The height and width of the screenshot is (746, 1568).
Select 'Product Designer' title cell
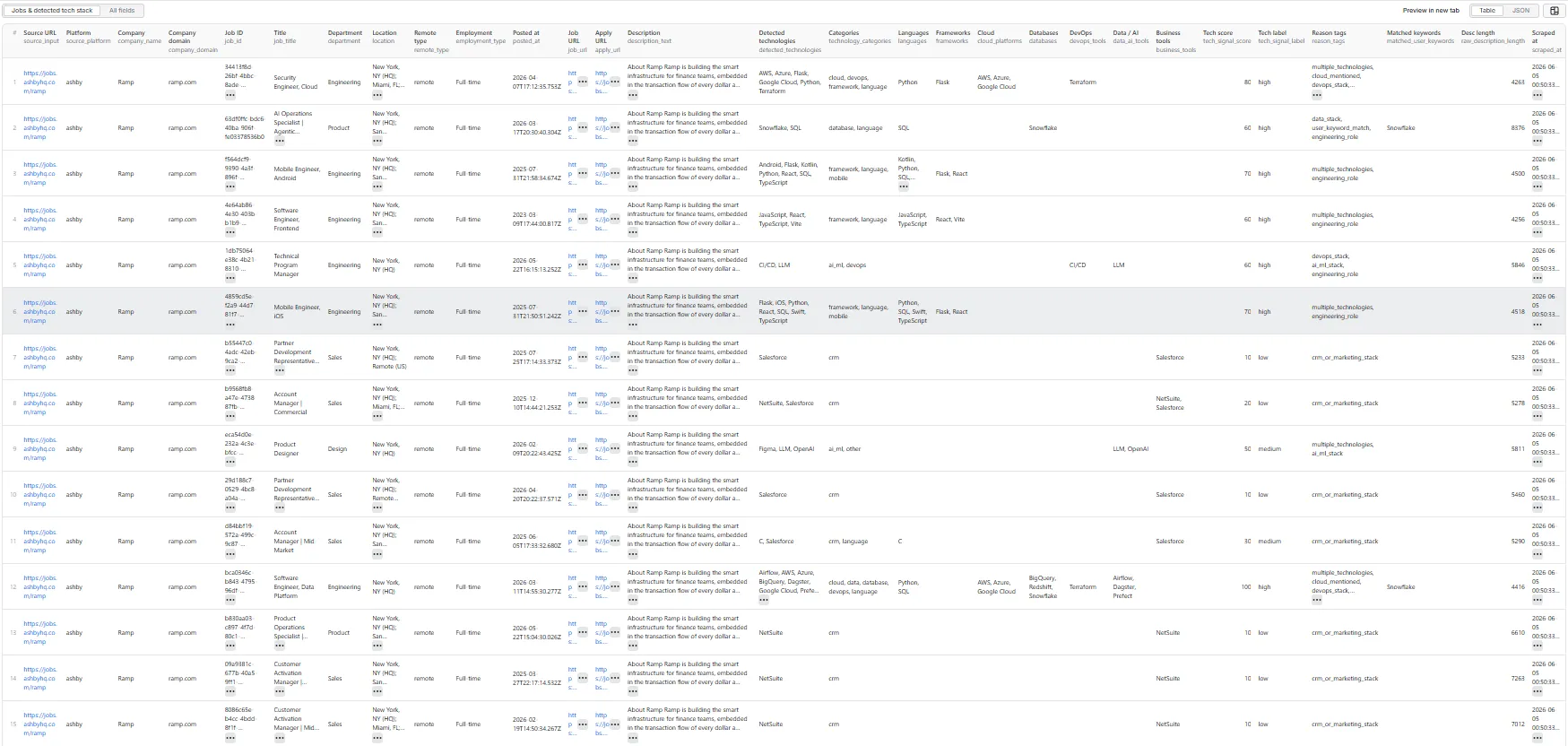coord(285,449)
